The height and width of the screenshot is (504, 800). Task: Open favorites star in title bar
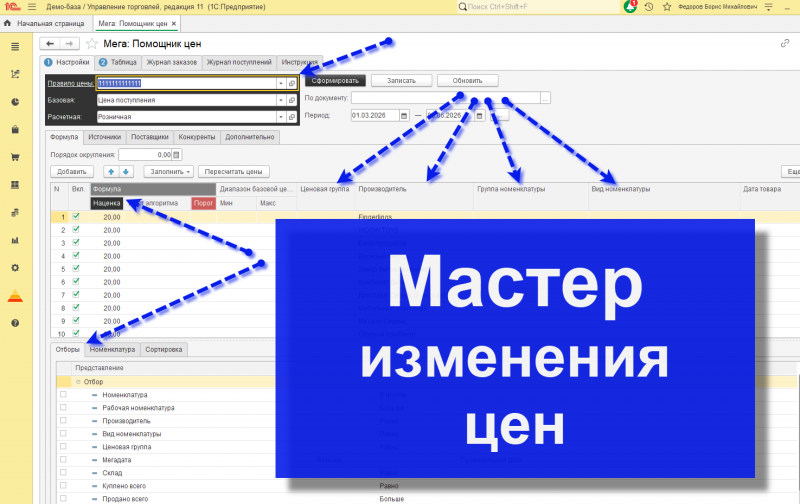(x=667, y=7)
